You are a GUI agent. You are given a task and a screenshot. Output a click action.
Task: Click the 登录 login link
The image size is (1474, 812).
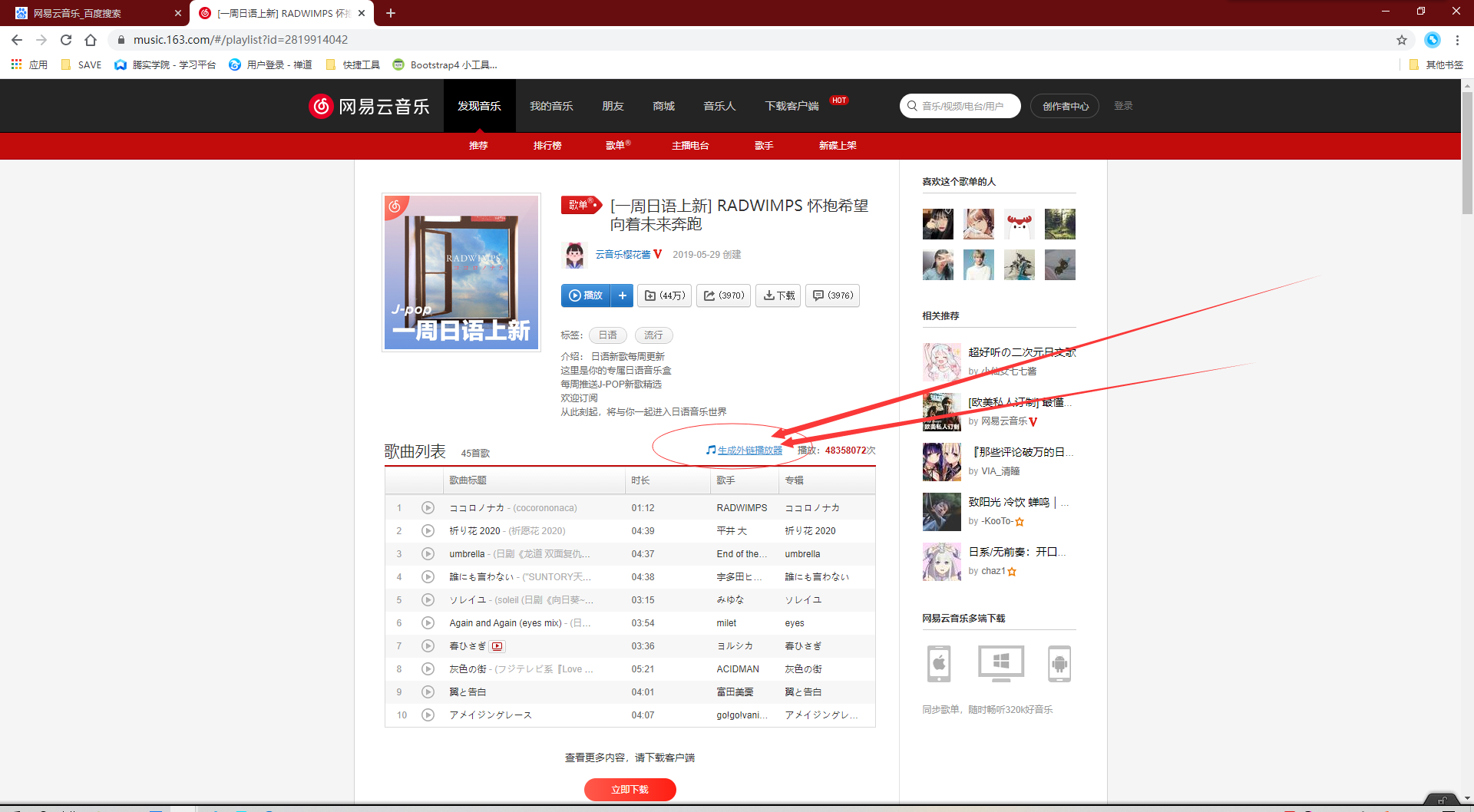(x=1123, y=106)
